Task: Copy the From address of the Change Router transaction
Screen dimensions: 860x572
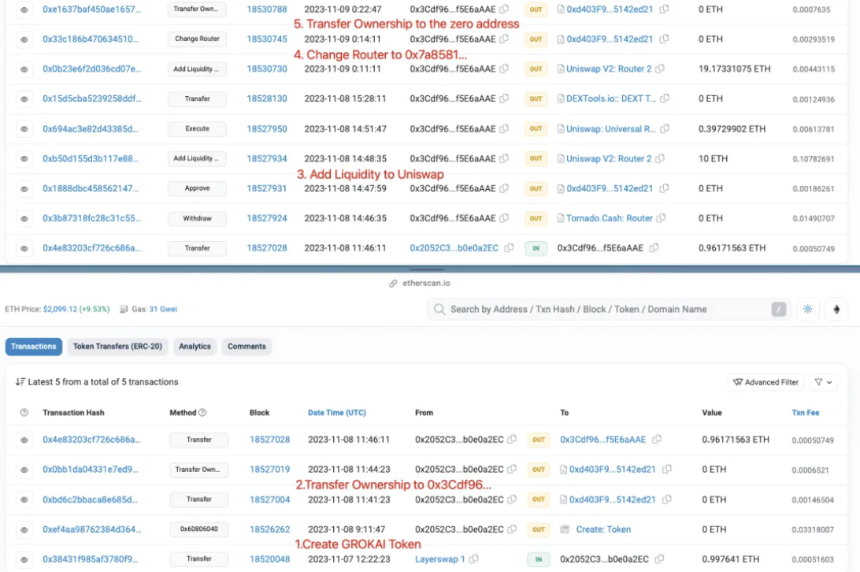Action: [504, 39]
